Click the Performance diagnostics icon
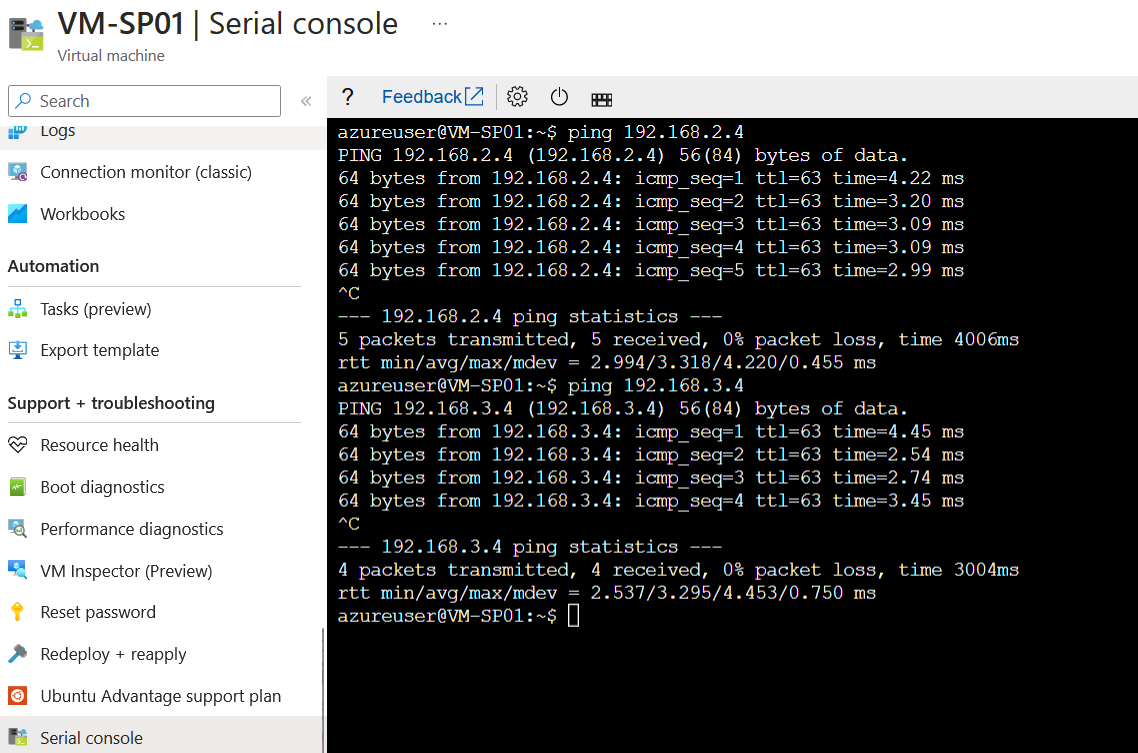This screenshot has height=753, width=1138. pyautogui.click(x=17, y=529)
